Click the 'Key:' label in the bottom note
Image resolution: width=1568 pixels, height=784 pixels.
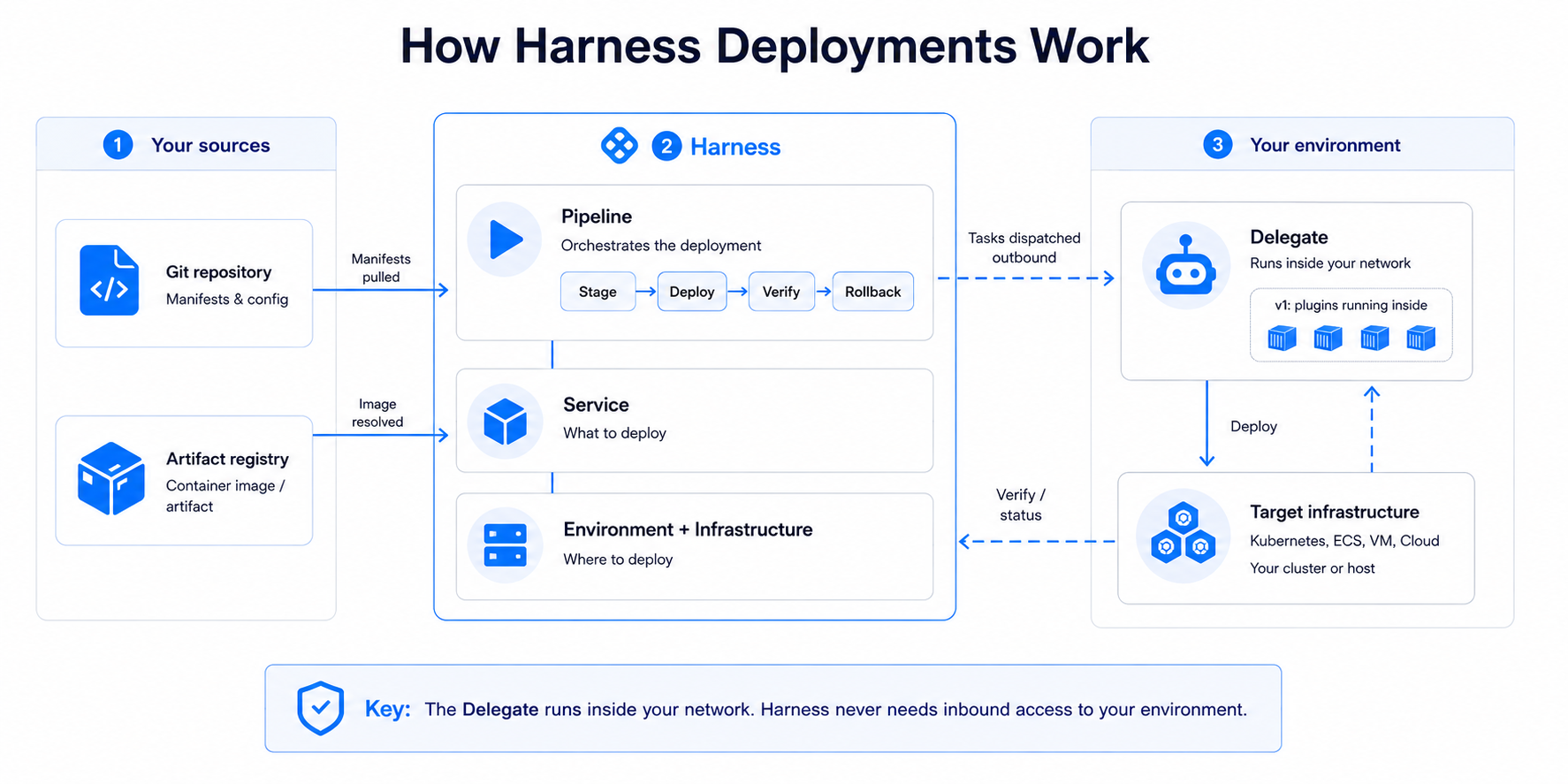point(388,709)
